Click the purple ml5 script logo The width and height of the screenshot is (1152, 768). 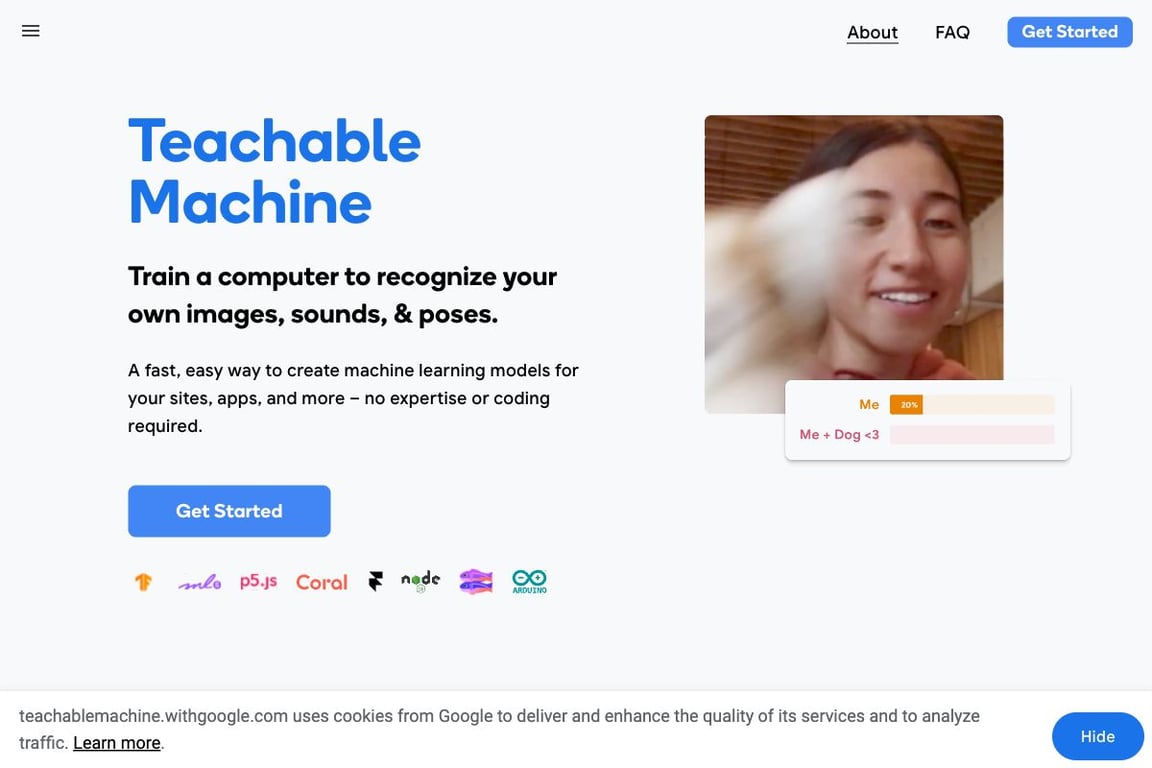pos(200,582)
